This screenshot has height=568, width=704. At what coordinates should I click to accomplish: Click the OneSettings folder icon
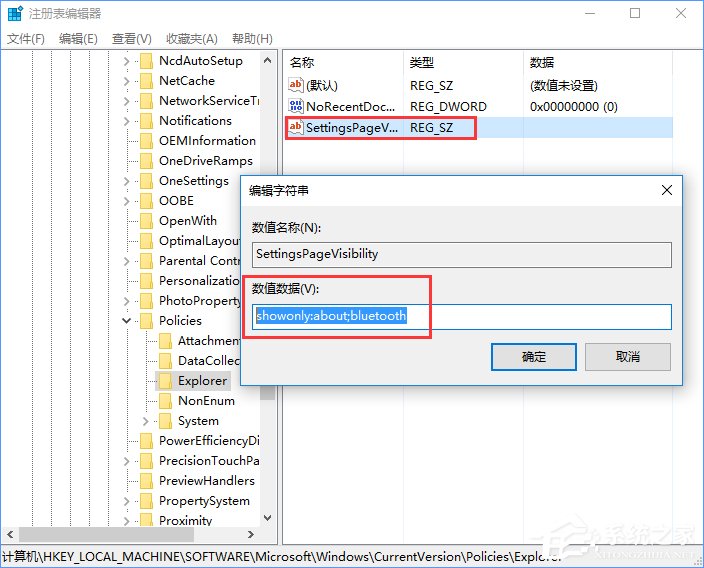pyautogui.click(x=146, y=181)
